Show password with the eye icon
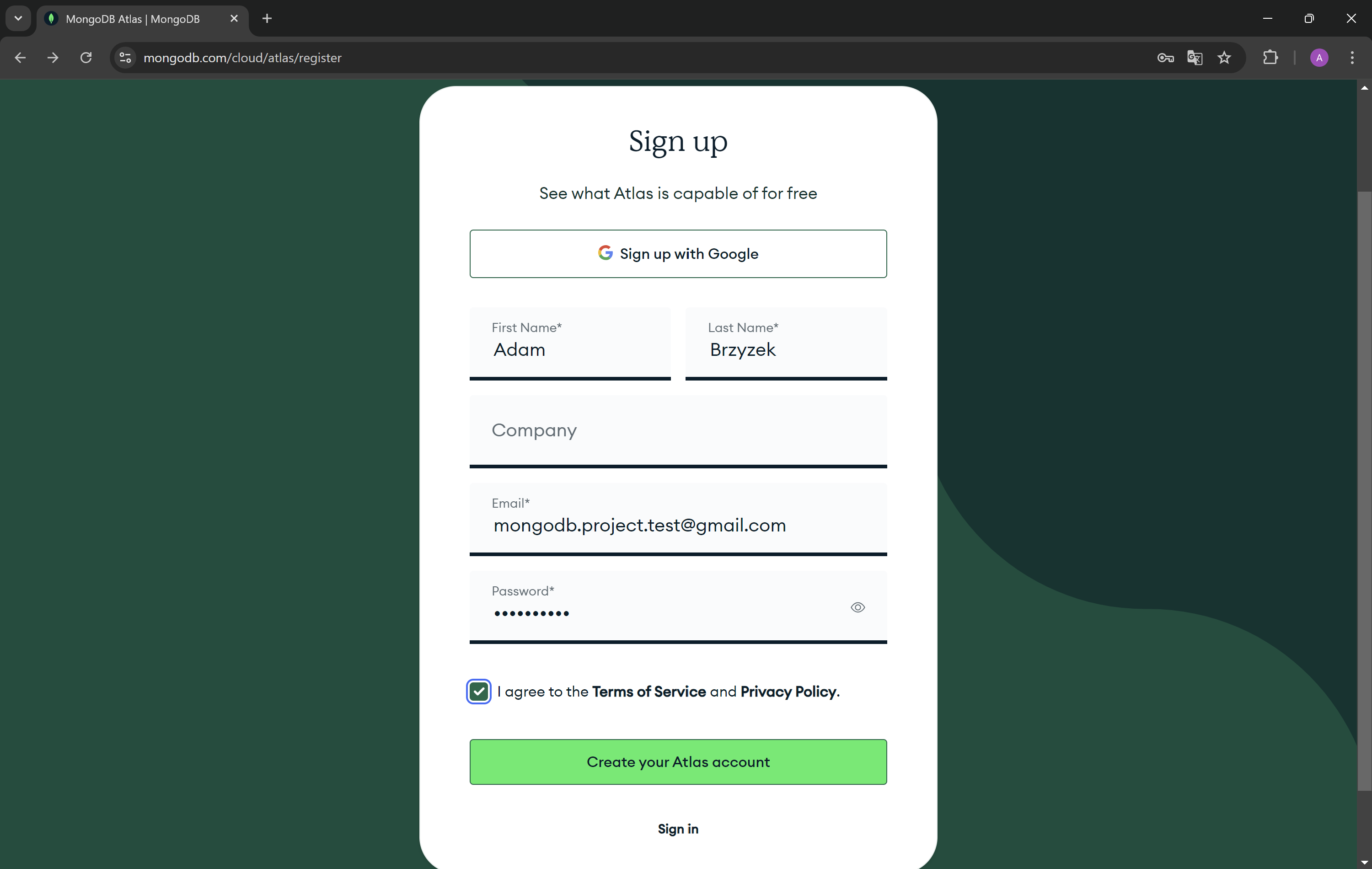Screen dimensions: 1372x869 (x=857, y=607)
